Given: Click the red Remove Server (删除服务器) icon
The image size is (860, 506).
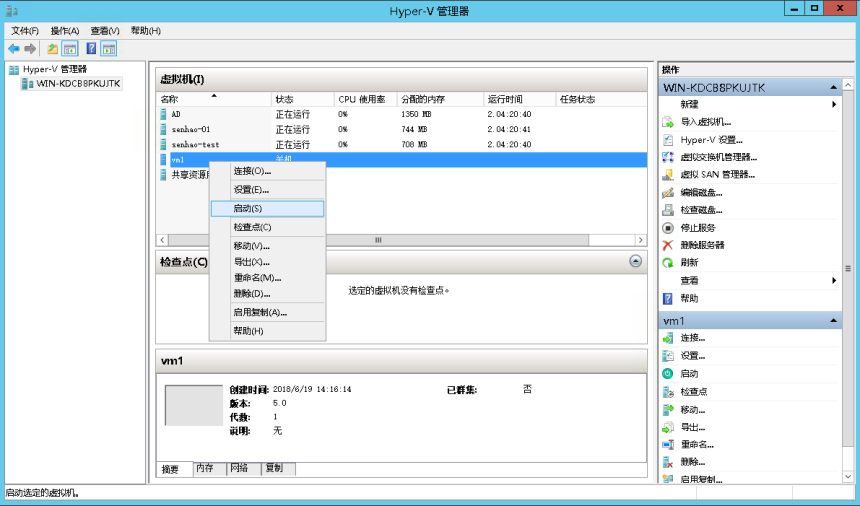Looking at the screenshot, I should tap(668, 245).
